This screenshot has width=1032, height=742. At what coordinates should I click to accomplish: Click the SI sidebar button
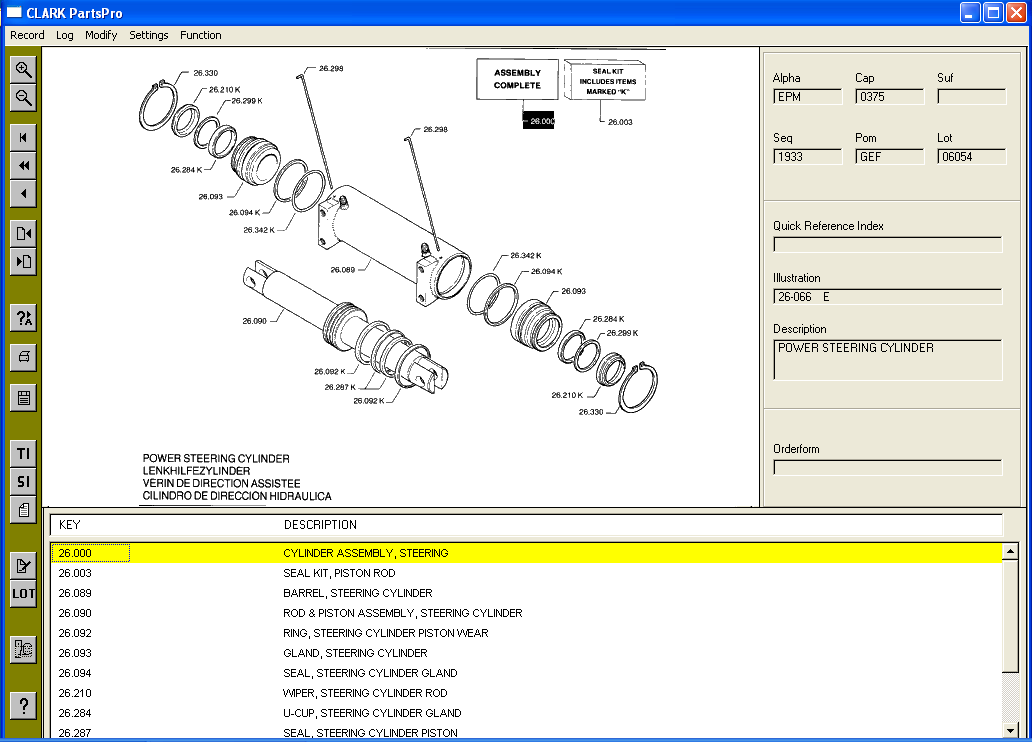(24, 482)
